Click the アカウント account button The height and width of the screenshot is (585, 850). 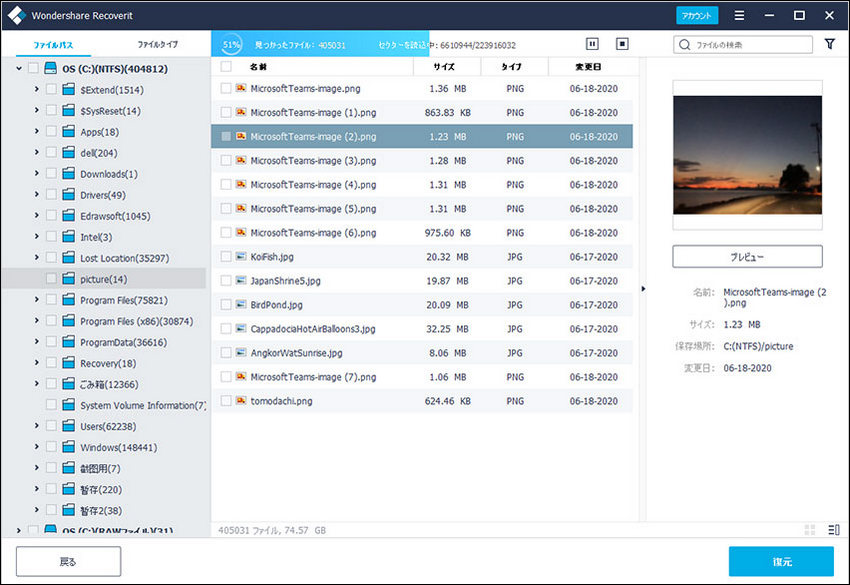click(x=697, y=15)
